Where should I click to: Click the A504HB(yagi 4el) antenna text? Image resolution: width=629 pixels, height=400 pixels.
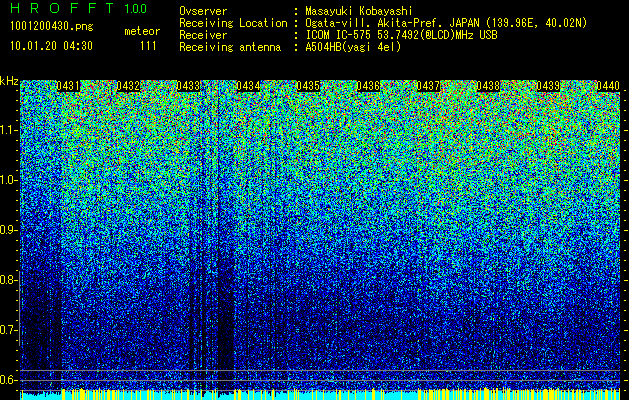tap(353, 47)
